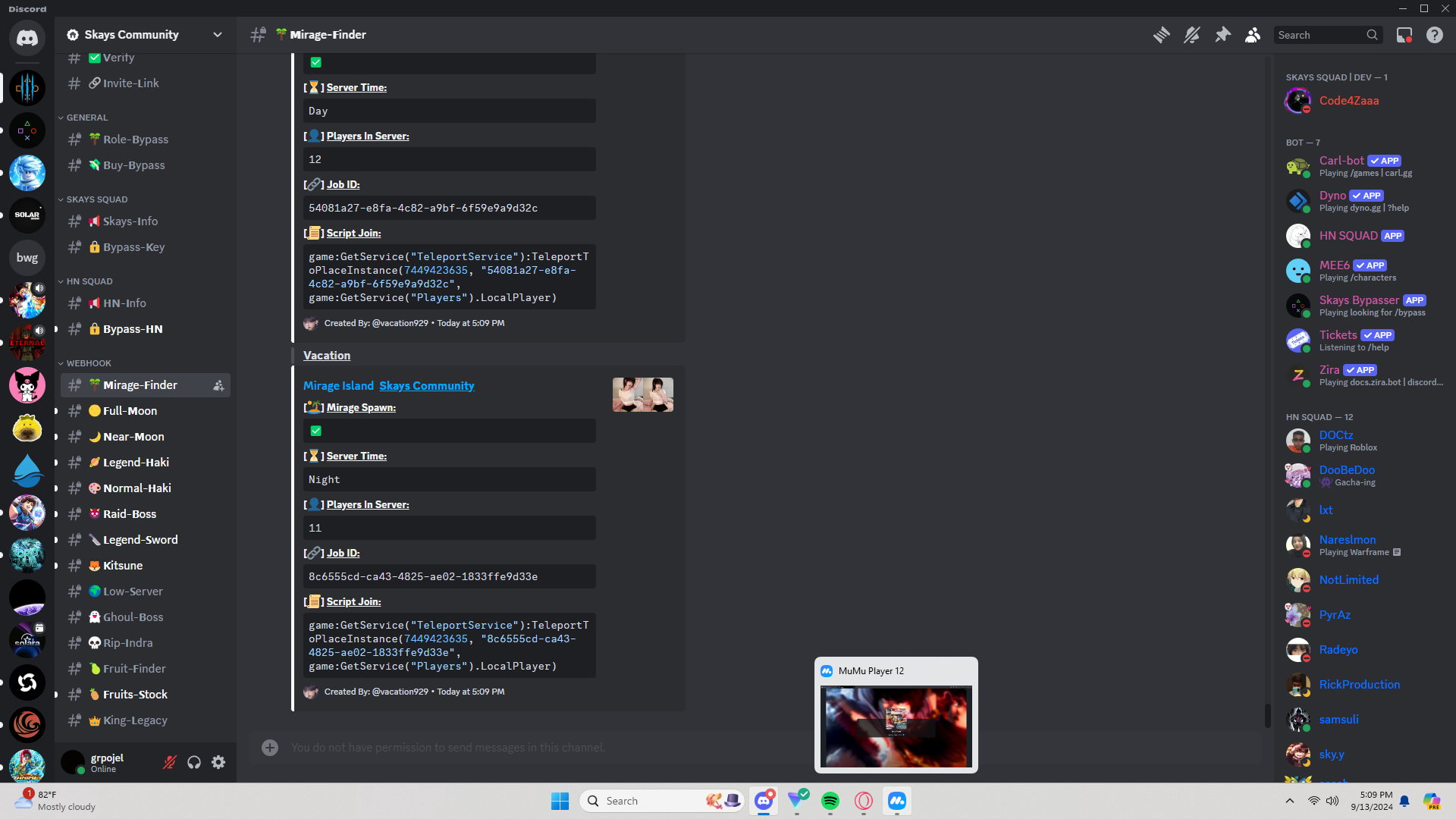The height and width of the screenshot is (819, 1456).
Task: Open the Full-Moon channel
Action: (x=146, y=411)
